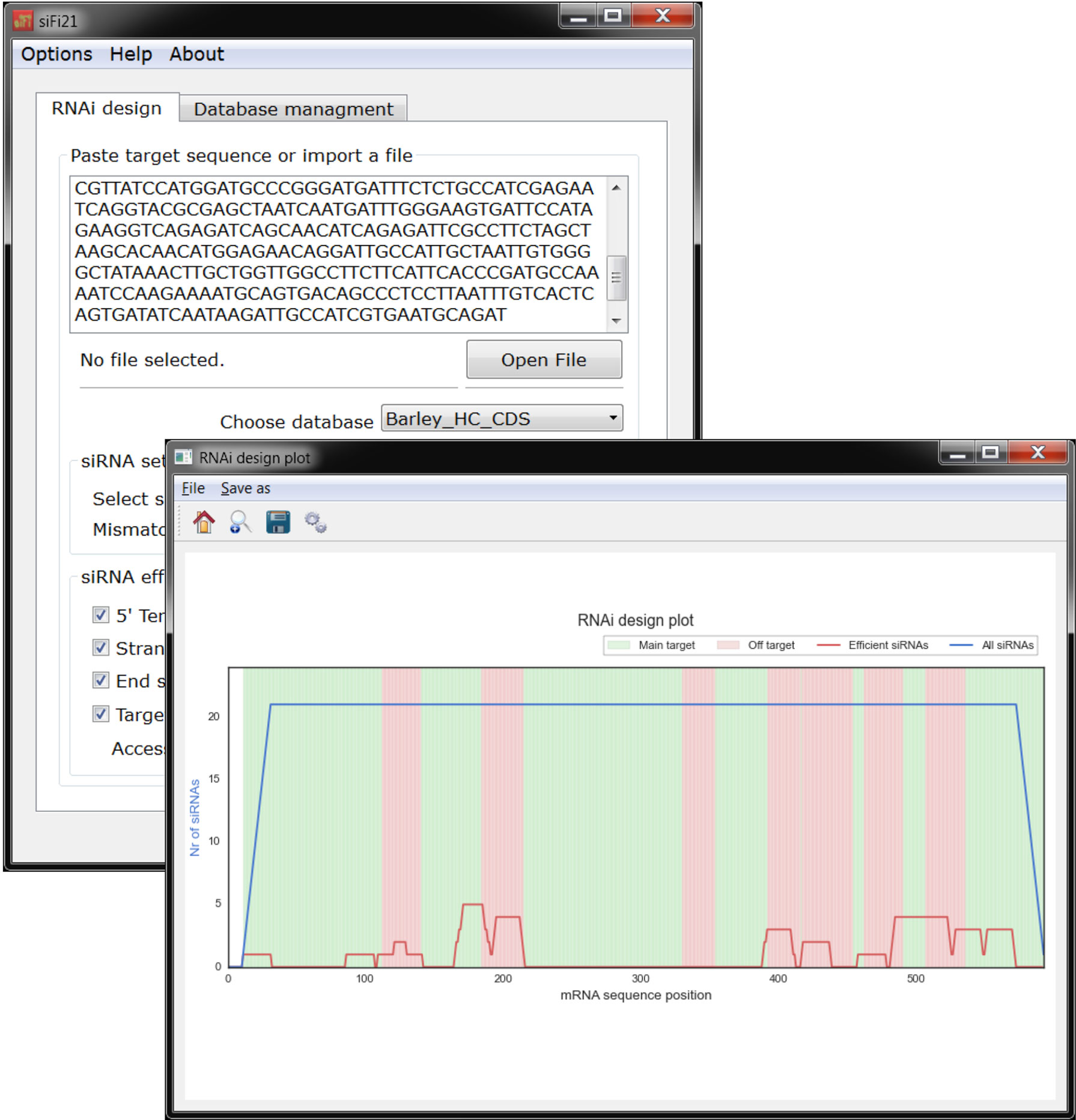Image resolution: width=1076 pixels, height=1120 pixels.
Task: Switch to Database managment tab
Action: click(x=293, y=109)
